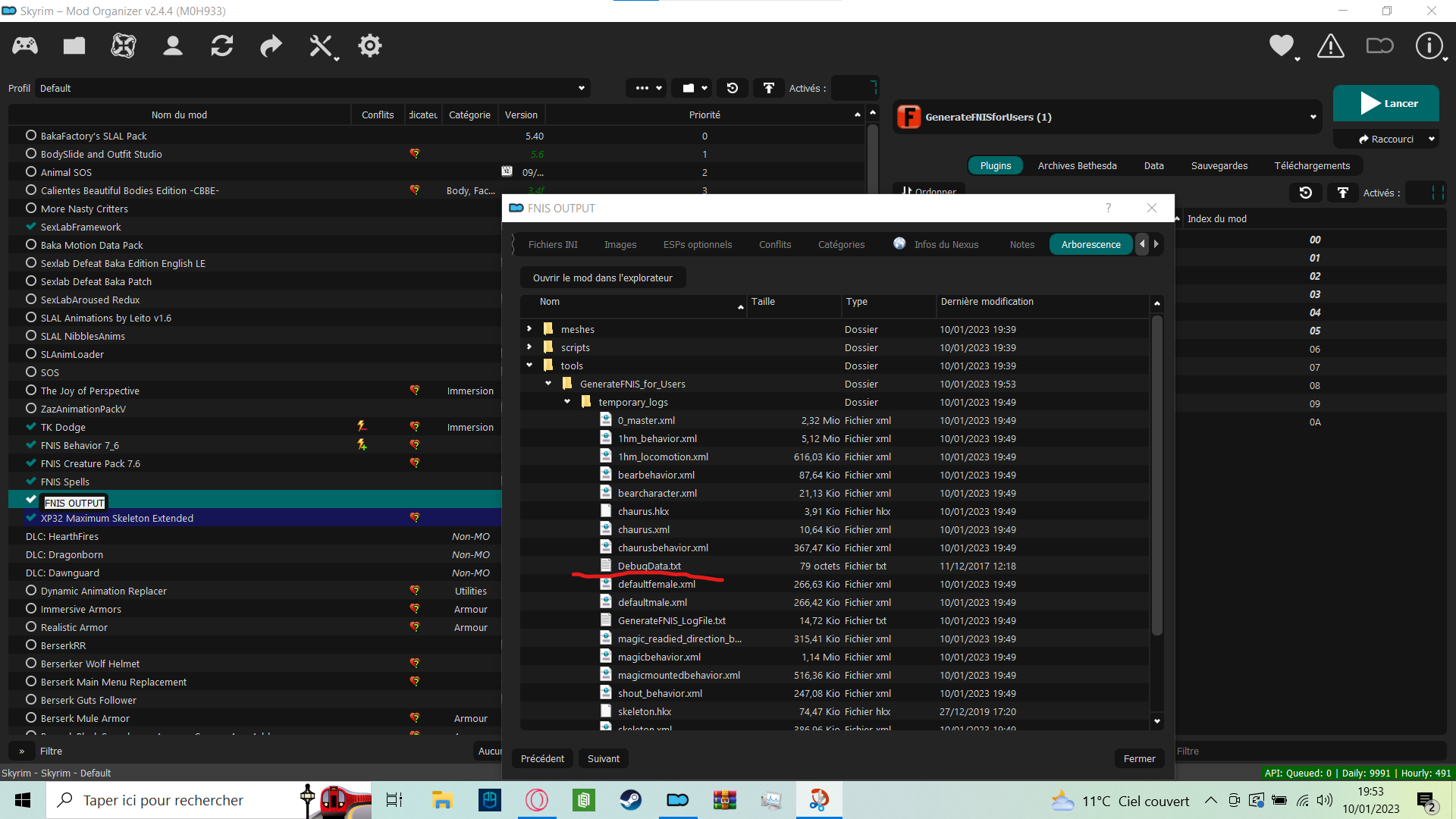This screenshot has height=819, width=1456.
Task: Open the Profil dropdown showing Default
Action: 313,88
